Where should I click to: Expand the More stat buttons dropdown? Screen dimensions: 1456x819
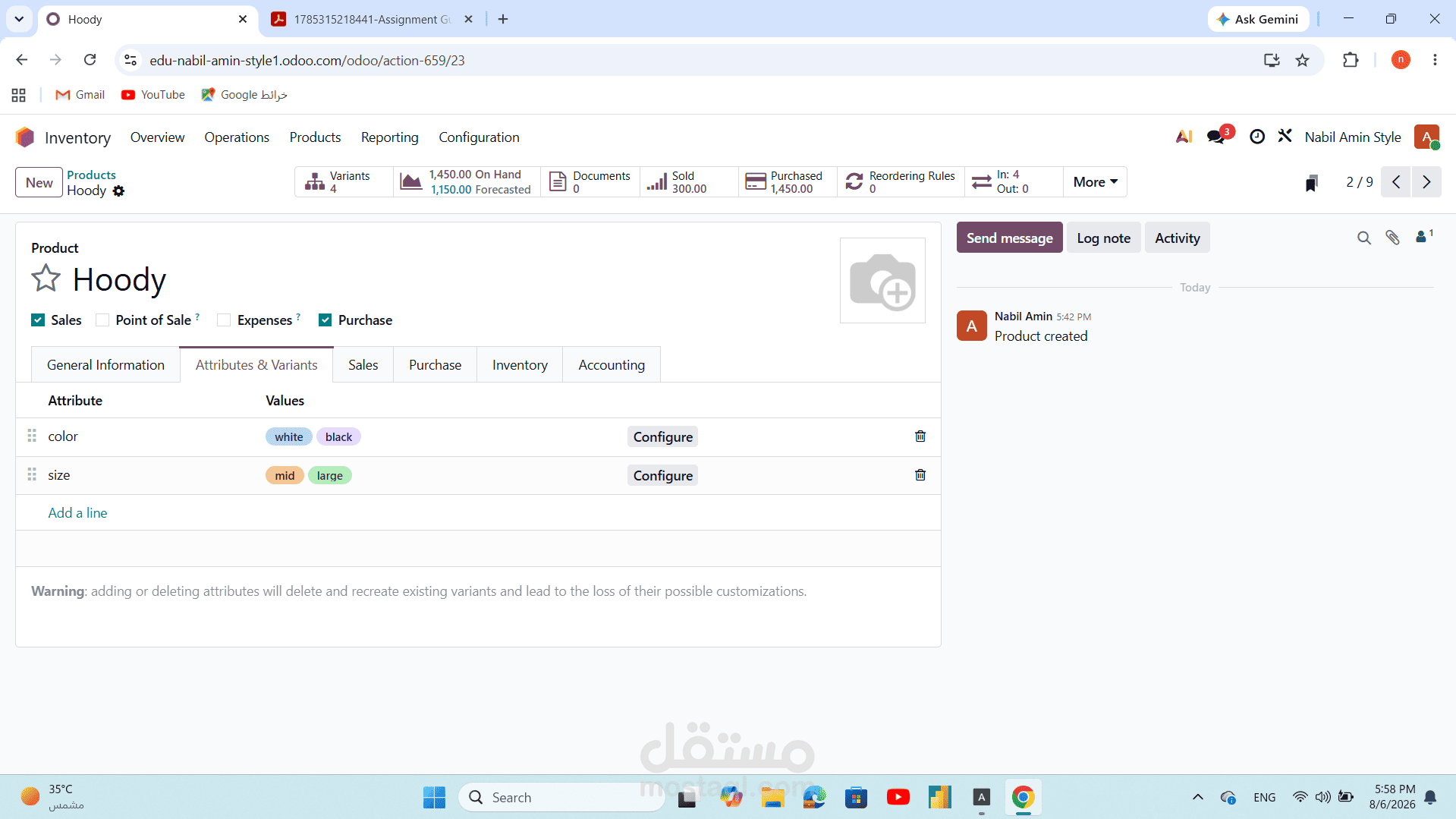coord(1095,182)
